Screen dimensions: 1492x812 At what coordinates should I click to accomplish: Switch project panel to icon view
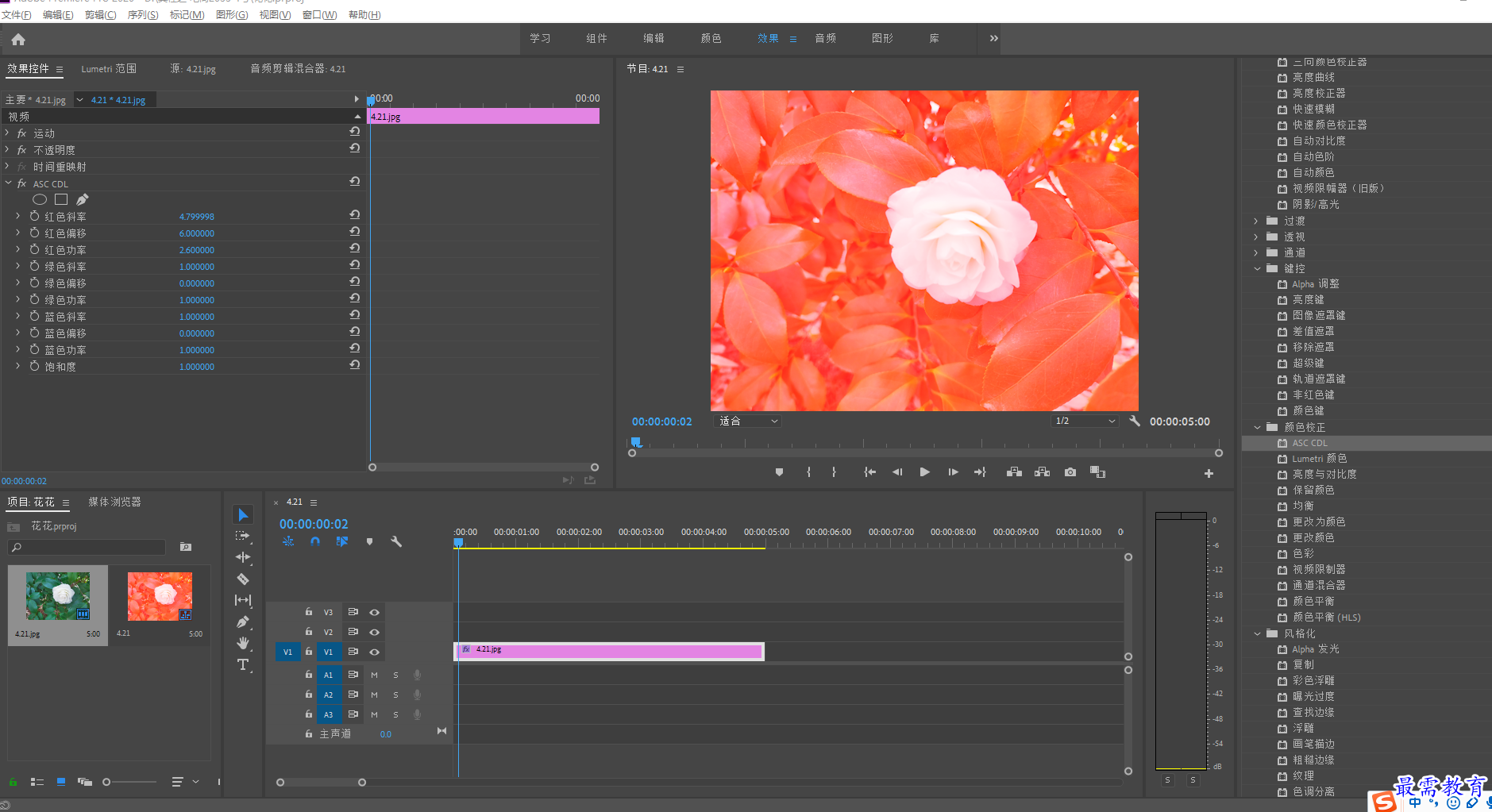[x=61, y=782]
